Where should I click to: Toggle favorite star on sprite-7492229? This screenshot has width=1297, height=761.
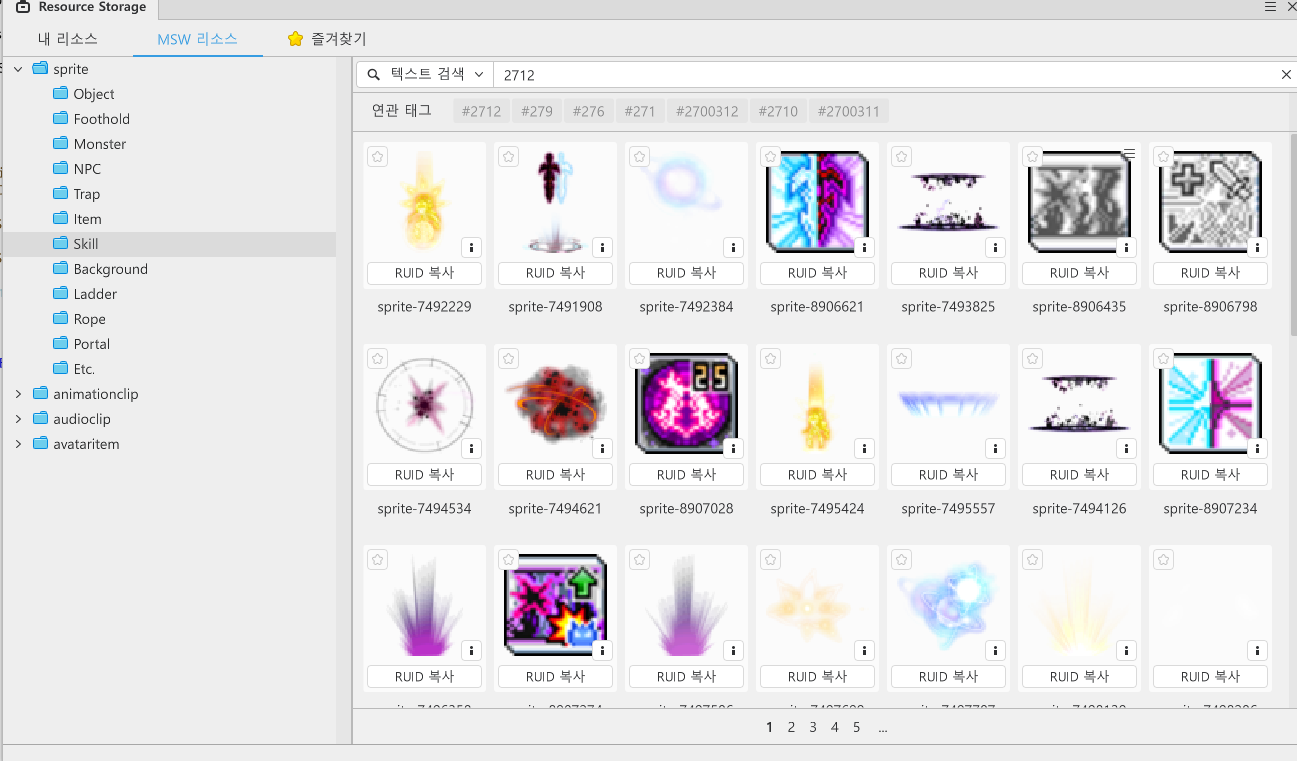pyautogui.click(x=377, y=156)
